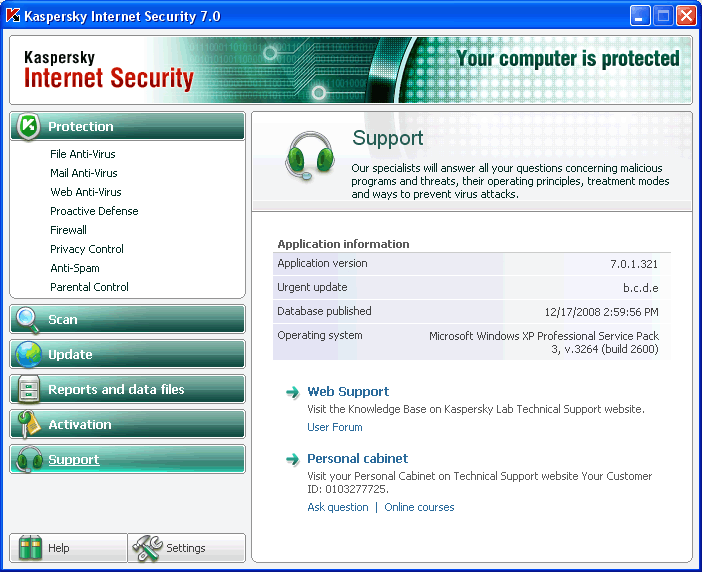Select the Support section label
The width and height of the screenshot is (702, 572).
tap(74, 460)
